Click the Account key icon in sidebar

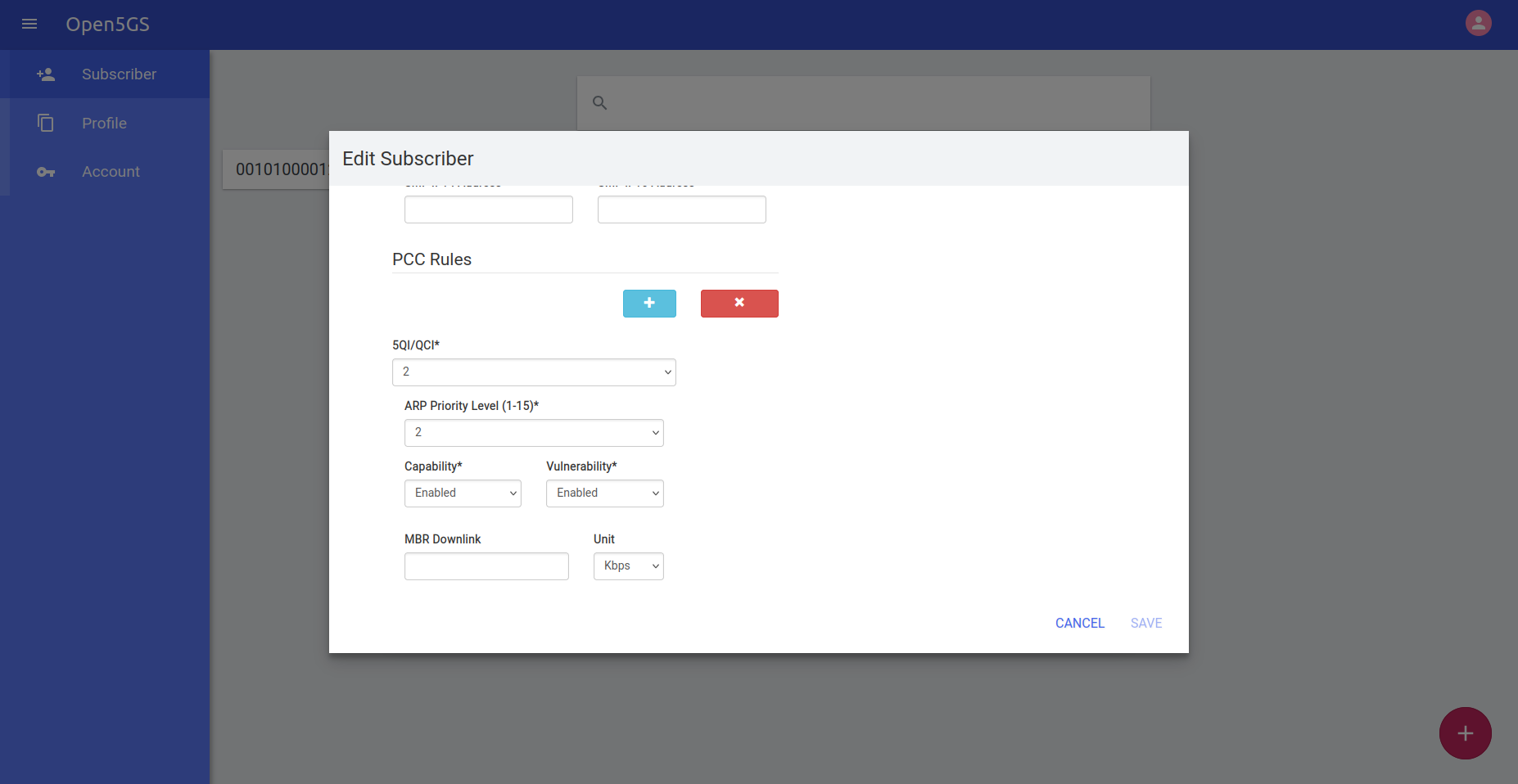pyautogui.click(x=46, y=172)
